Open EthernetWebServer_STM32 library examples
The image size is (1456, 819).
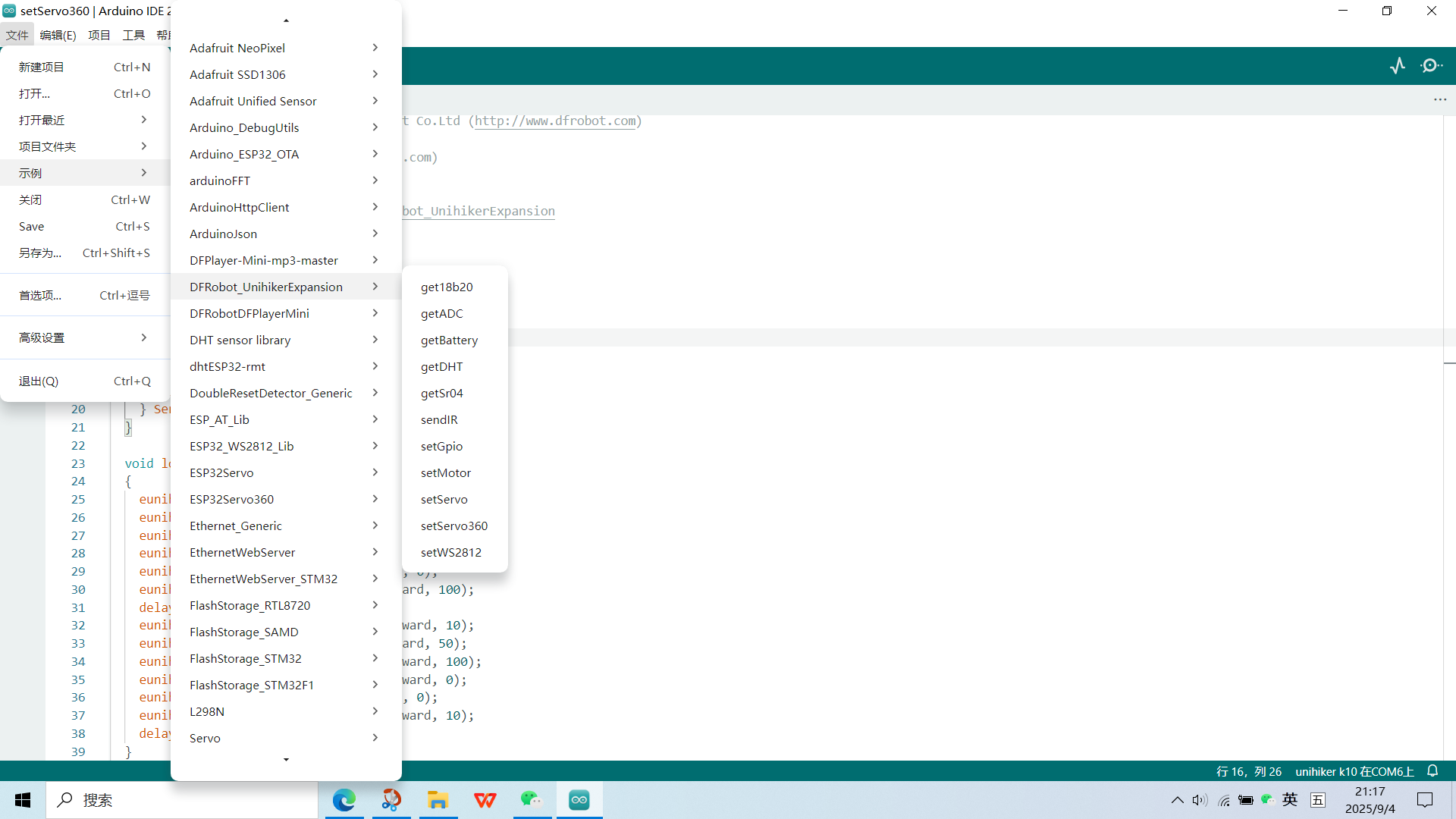tap(286, 579)
